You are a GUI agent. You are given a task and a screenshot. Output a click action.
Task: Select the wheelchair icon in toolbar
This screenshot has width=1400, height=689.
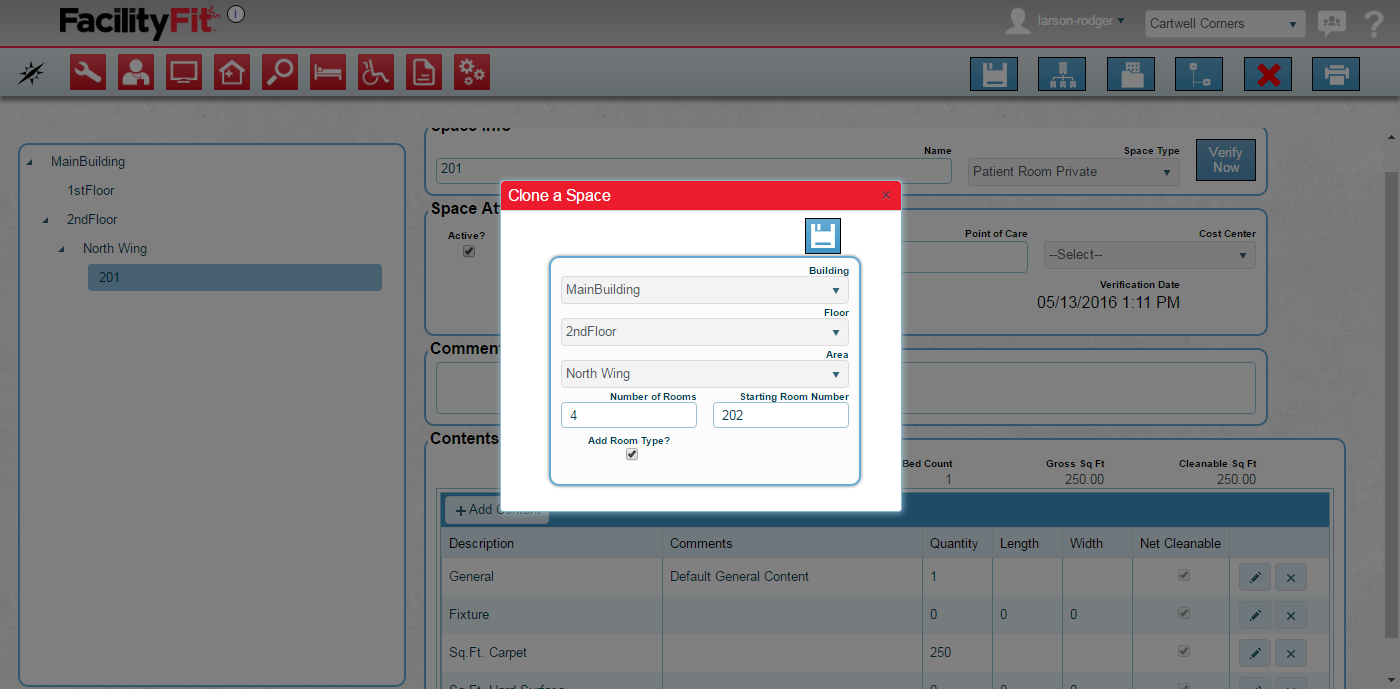pyautogui.click(x=376, y=73)
